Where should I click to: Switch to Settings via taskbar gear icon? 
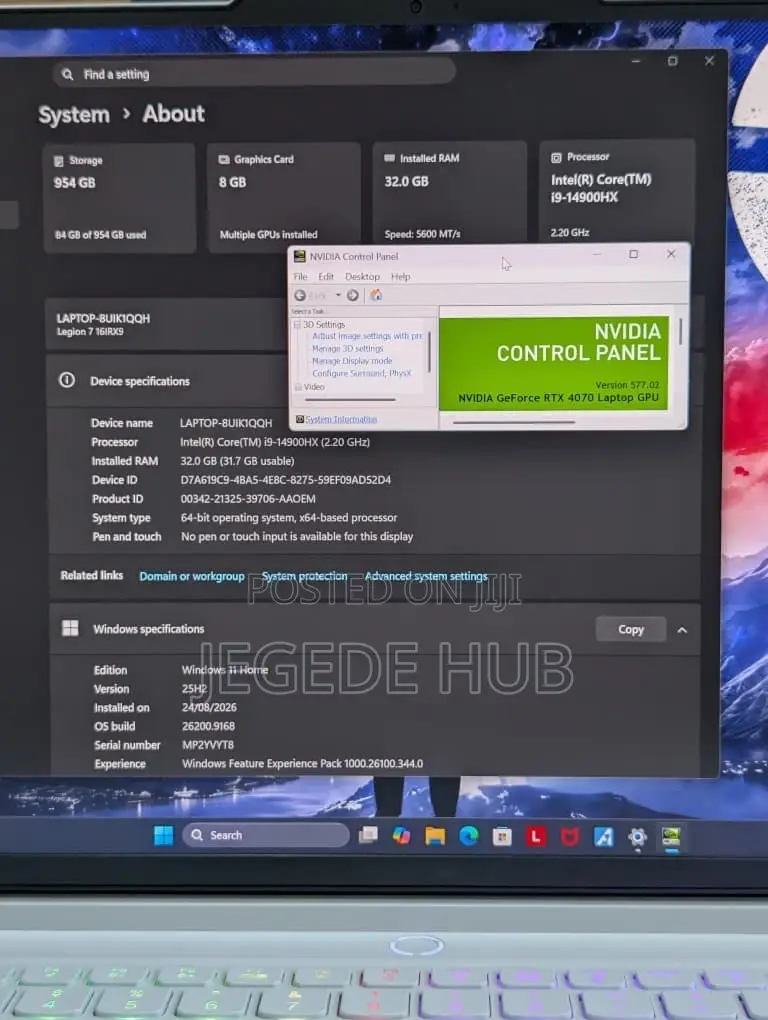tap(637, 837)
